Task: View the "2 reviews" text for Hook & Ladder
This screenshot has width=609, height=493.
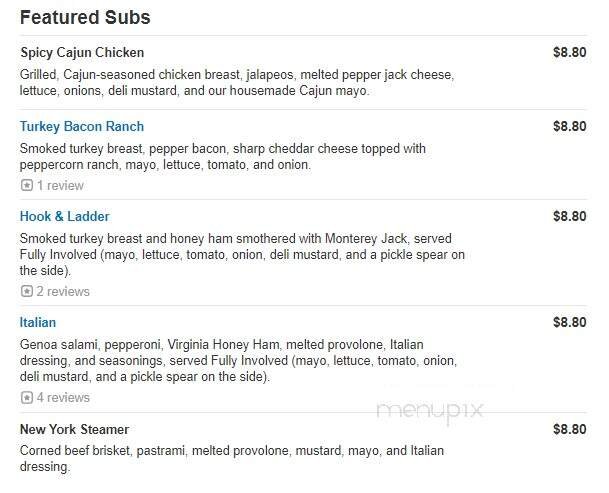Action: click(63, 292)
